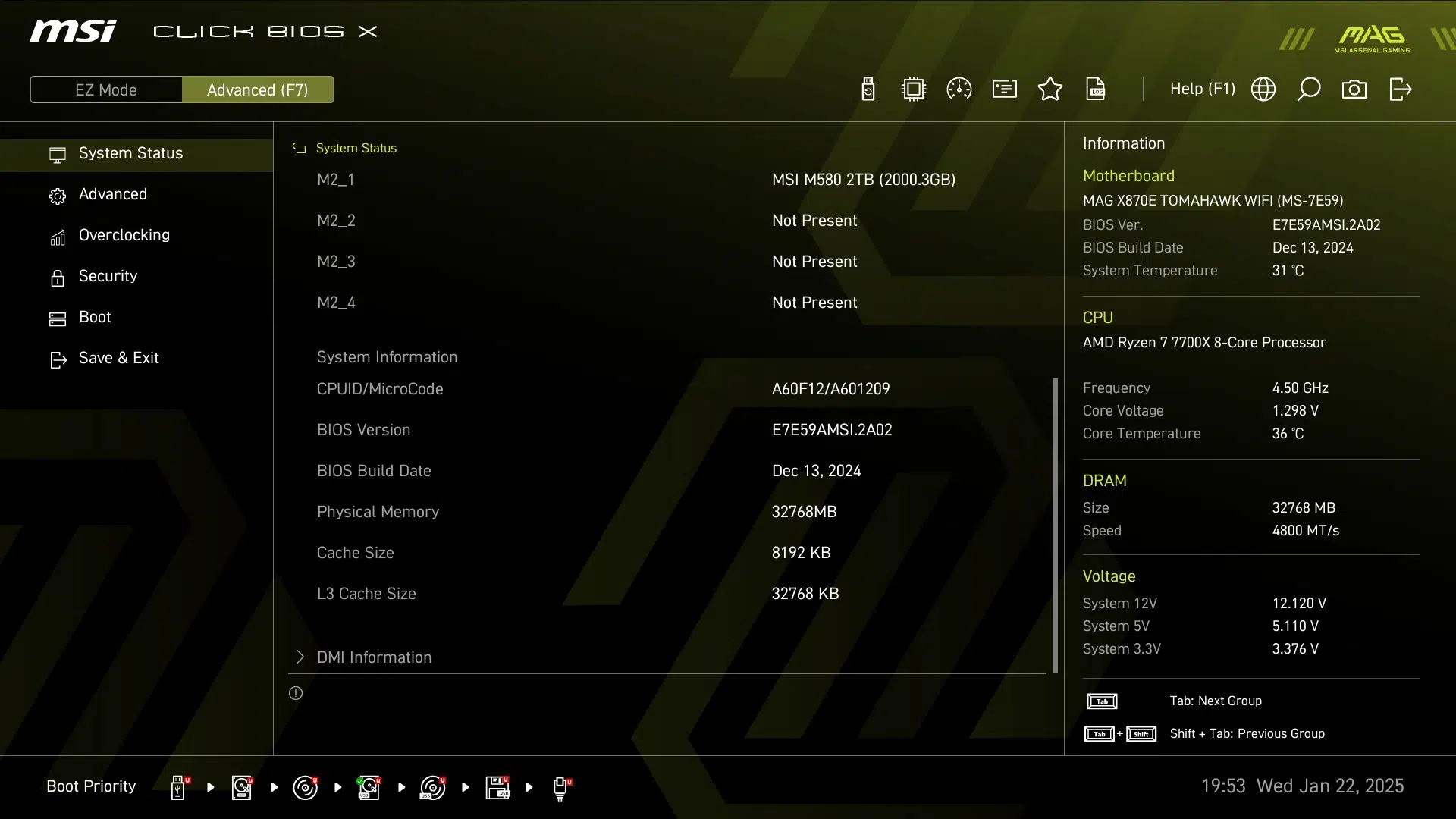
Task: Click the Boot Priority label
Action: [91, 786]
